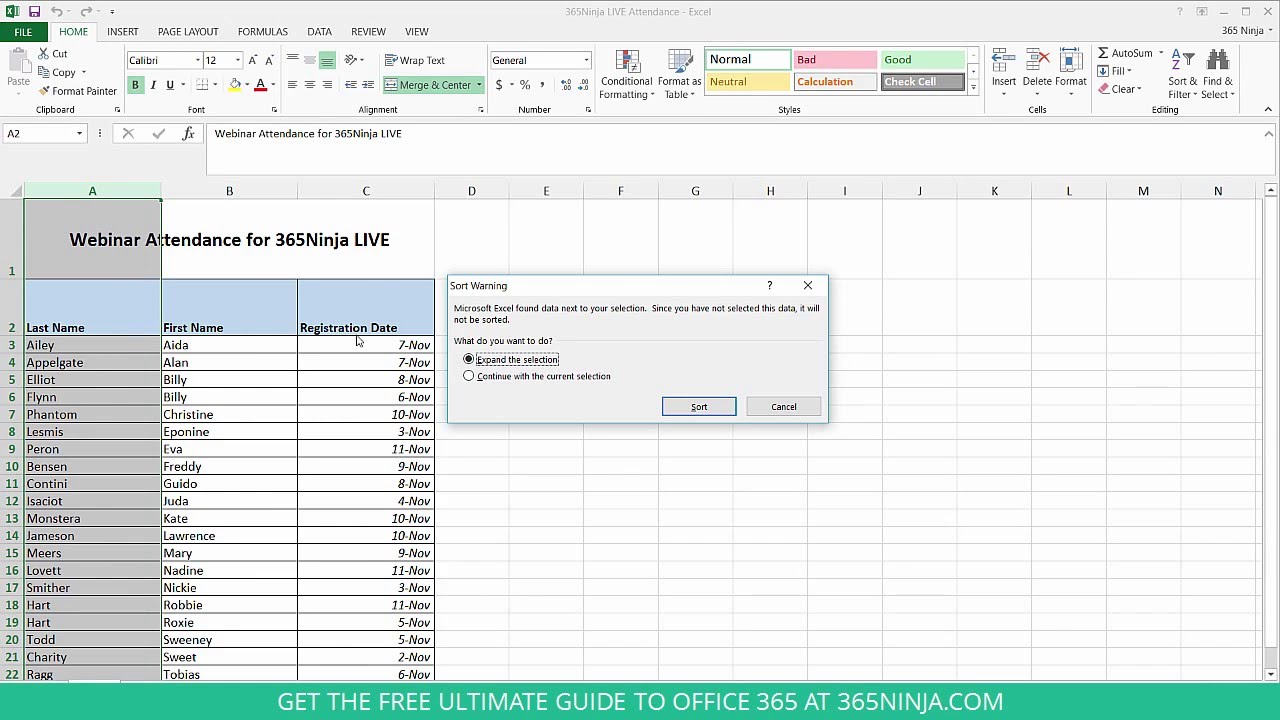Screen dimensions: 1280x720
Task: Apply Percent Style
Action: (x=525, y=85)
